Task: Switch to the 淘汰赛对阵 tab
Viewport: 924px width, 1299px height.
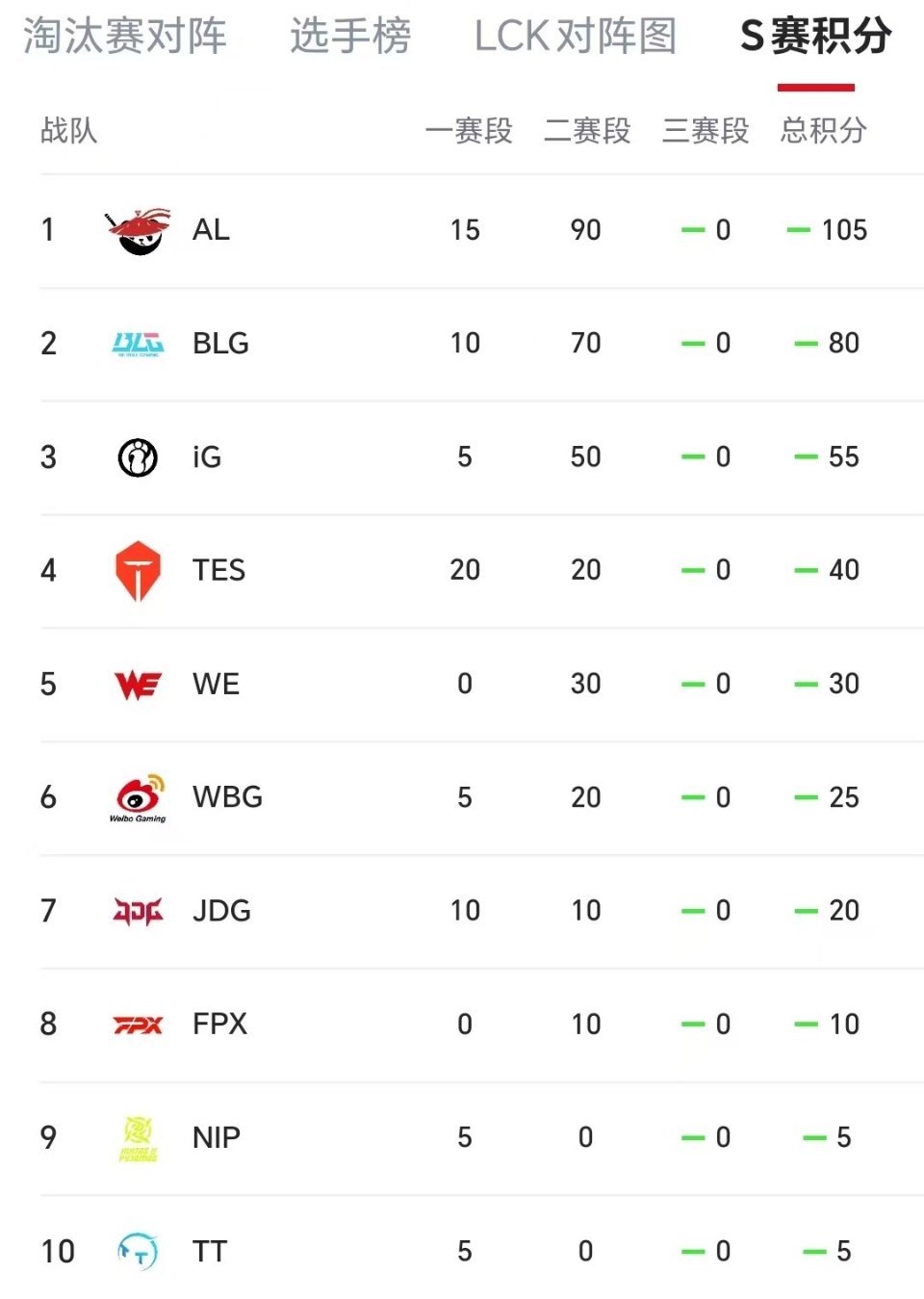Action: [125, 37]
